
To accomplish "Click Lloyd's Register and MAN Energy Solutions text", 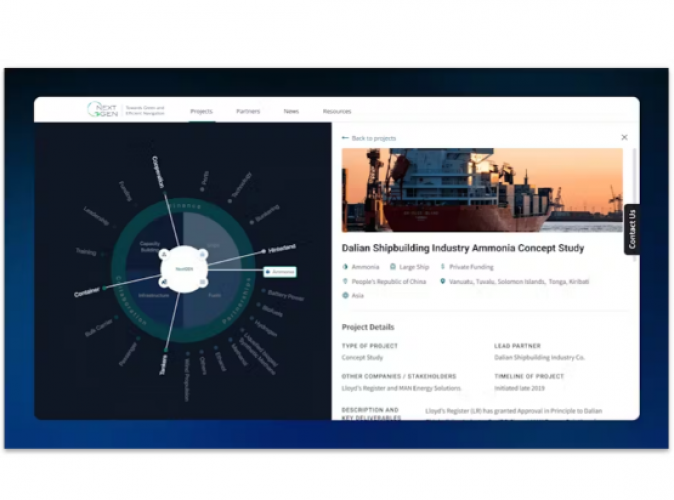I will tap(401, 388).
